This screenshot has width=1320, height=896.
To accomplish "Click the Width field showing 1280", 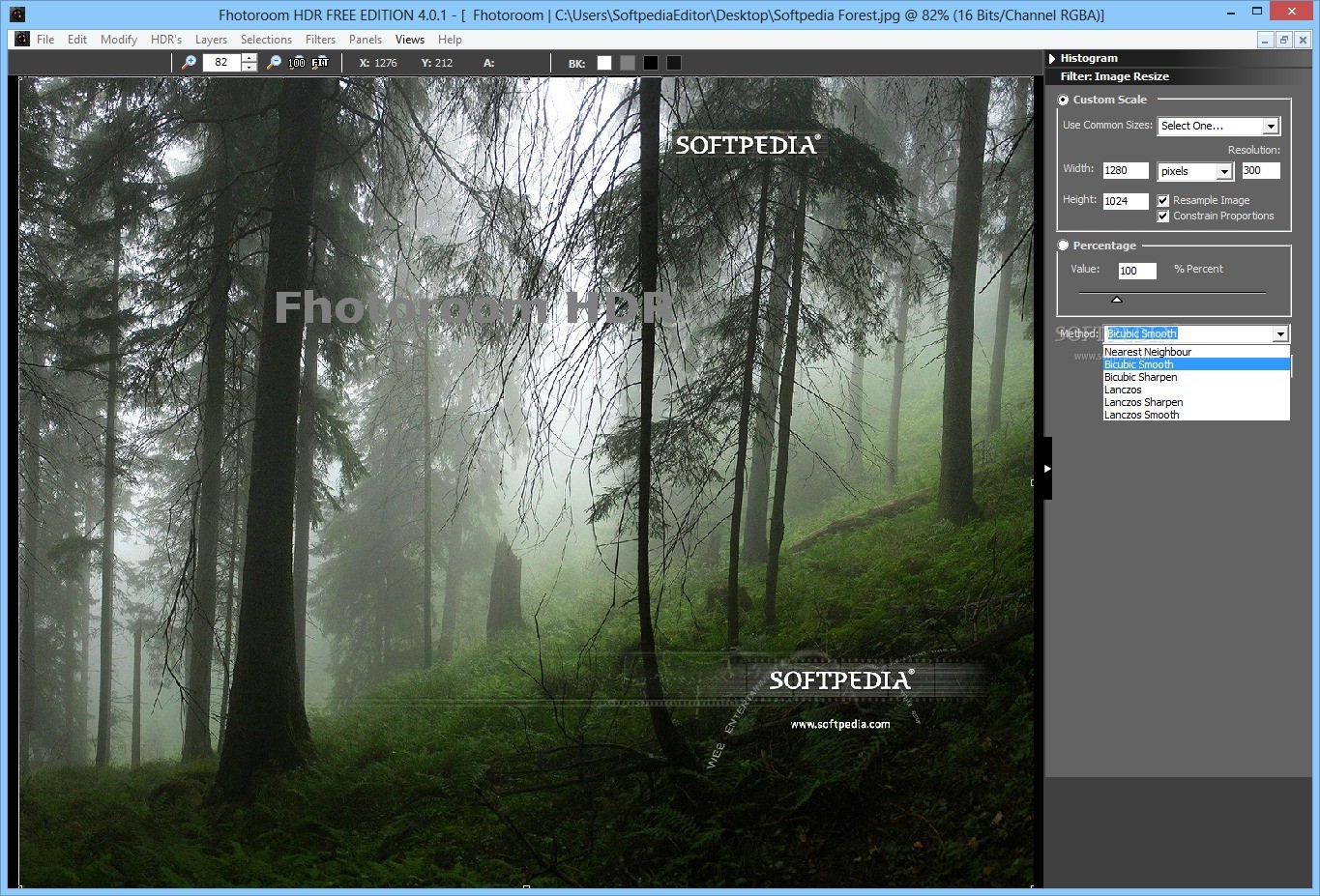I will 1126,170.
